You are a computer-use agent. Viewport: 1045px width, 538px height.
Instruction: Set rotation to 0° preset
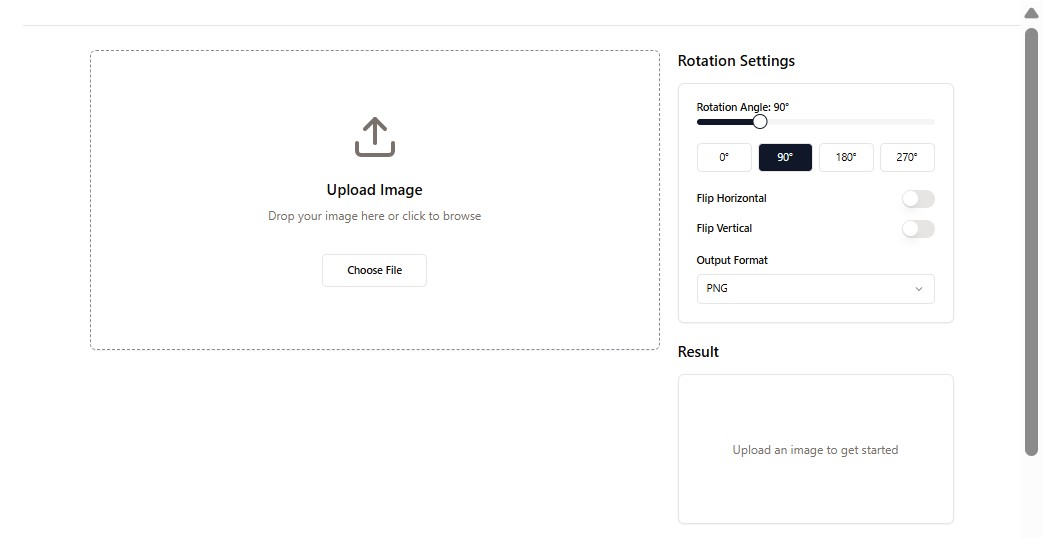click(724, 157)
